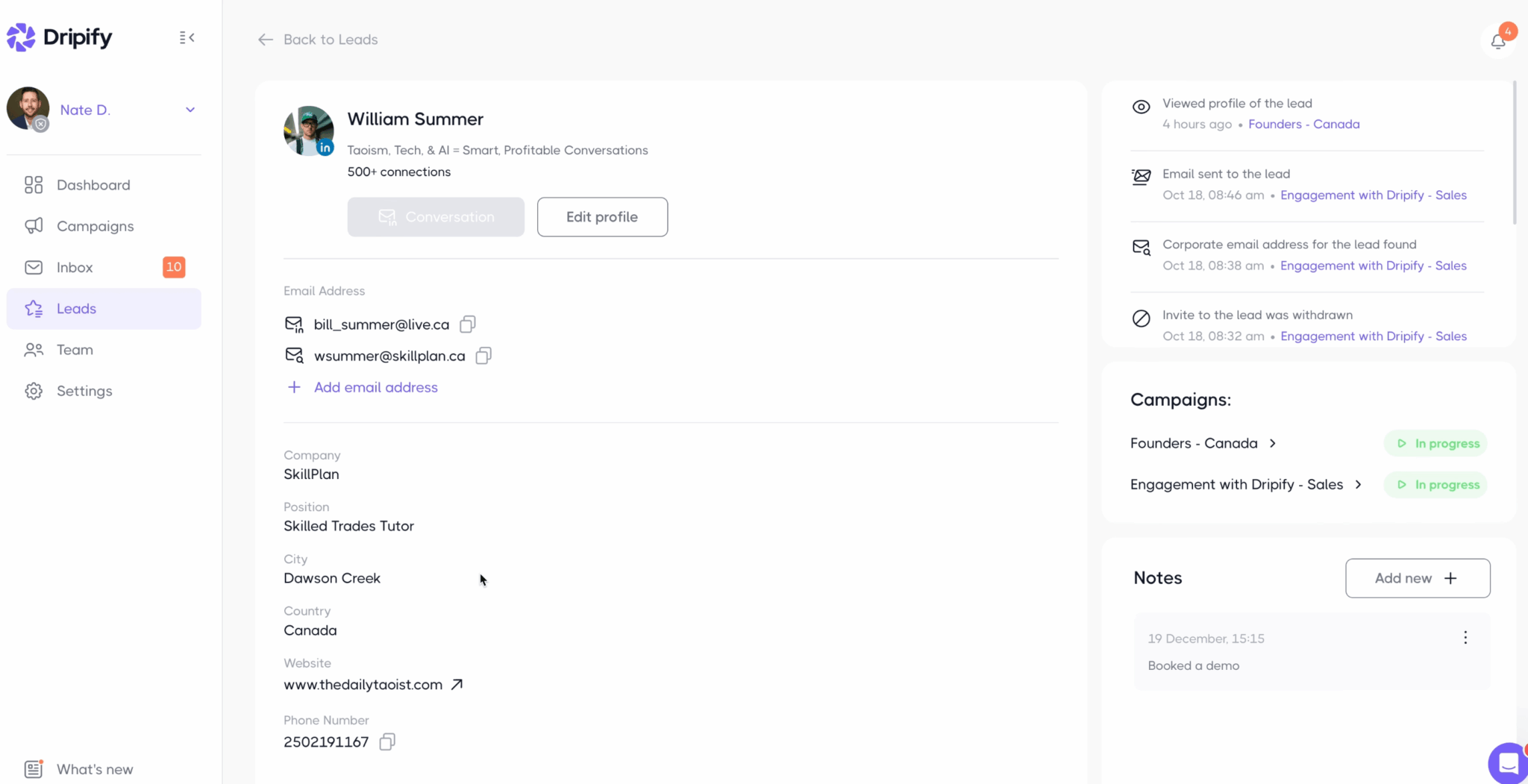Open the website external link arrow
Screen dimensions: 1528x784
457,684
